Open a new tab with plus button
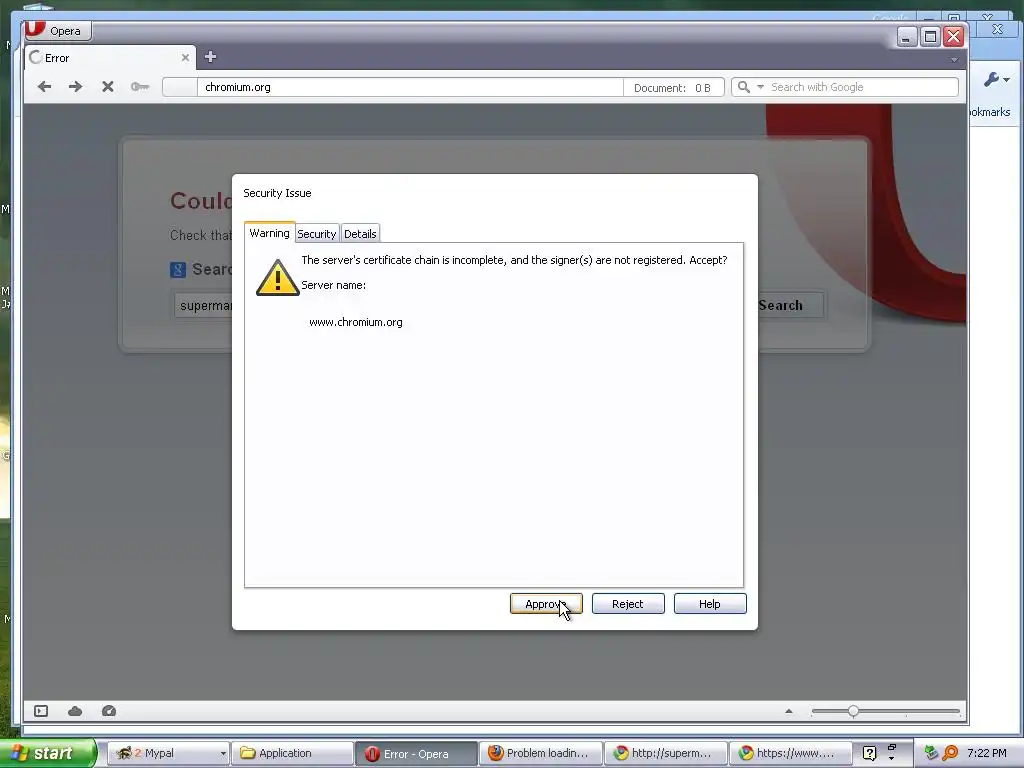This screenshot has height=768, width=1024. (x=210, y=57)
